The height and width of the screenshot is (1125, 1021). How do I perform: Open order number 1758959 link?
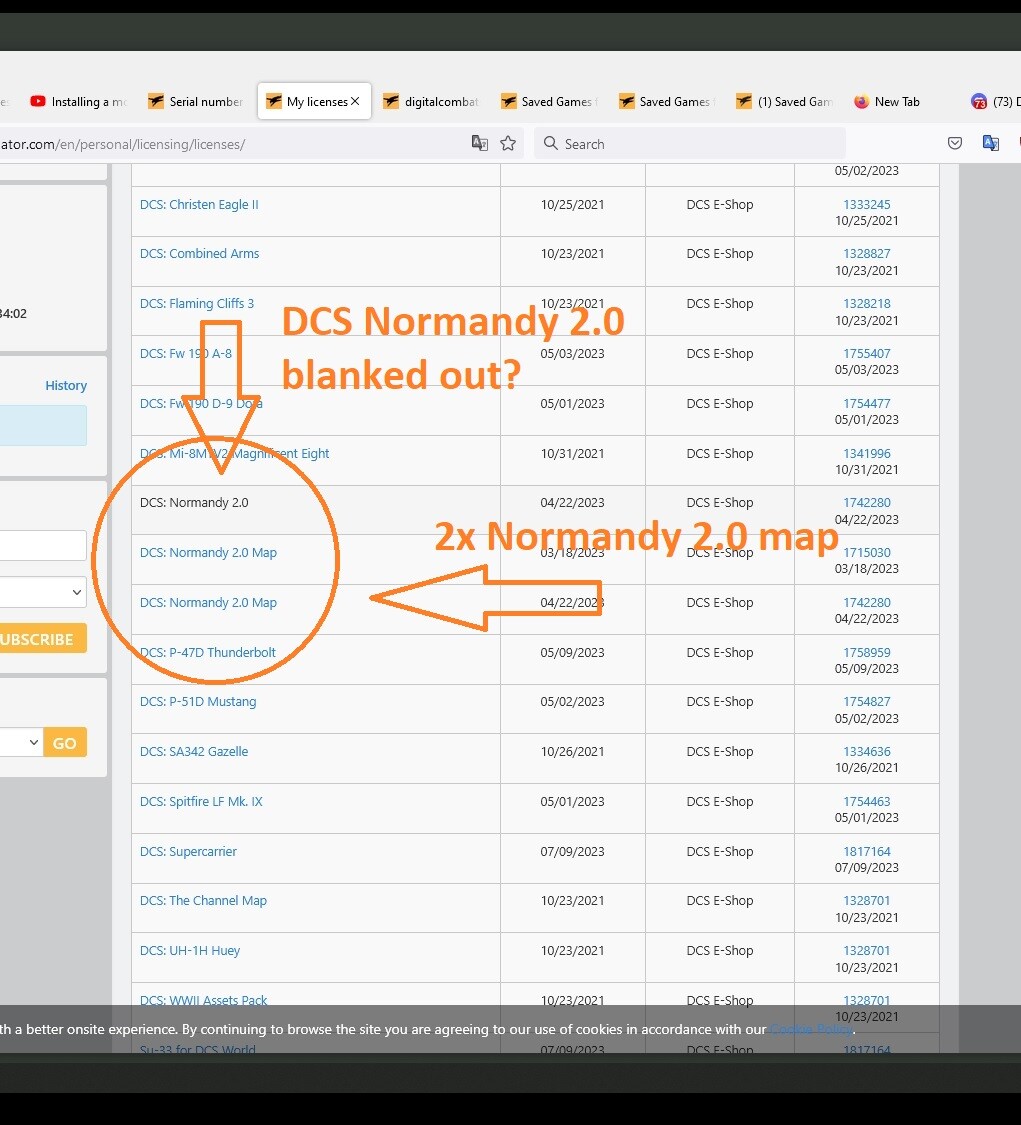867,652
